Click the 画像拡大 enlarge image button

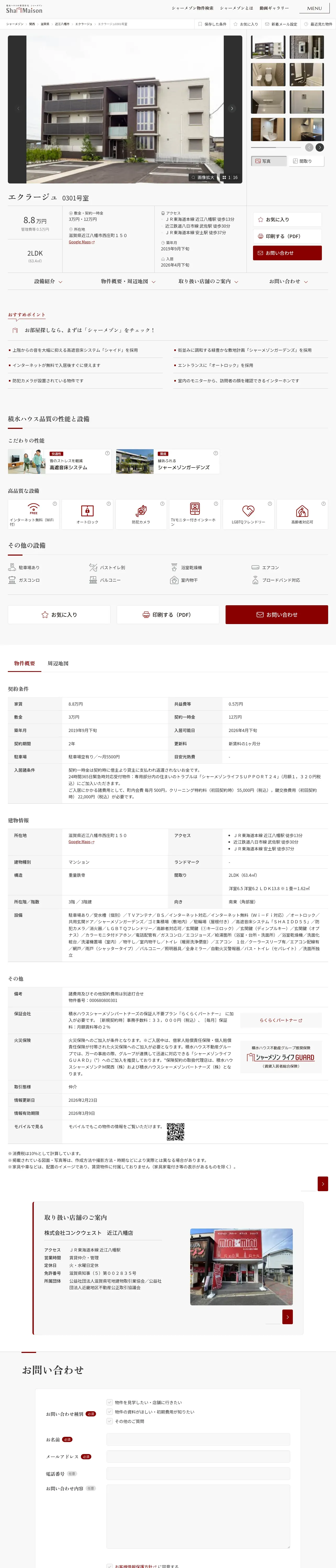203,178
